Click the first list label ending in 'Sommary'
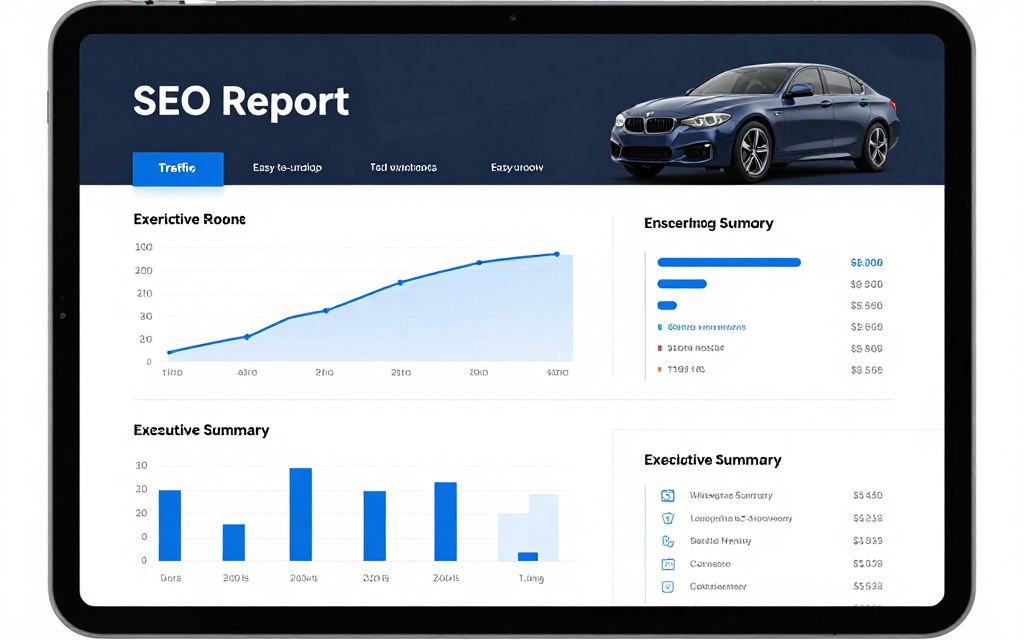 731,496
